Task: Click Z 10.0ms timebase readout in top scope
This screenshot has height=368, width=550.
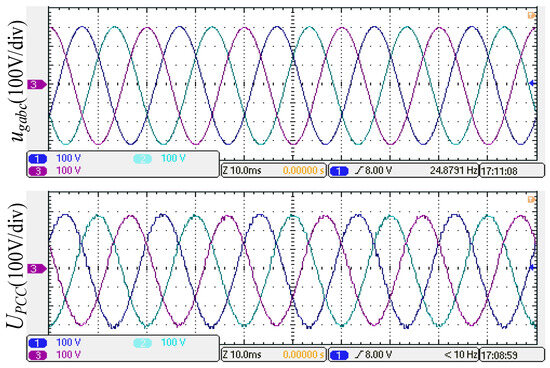Action: tap(242, 171)
